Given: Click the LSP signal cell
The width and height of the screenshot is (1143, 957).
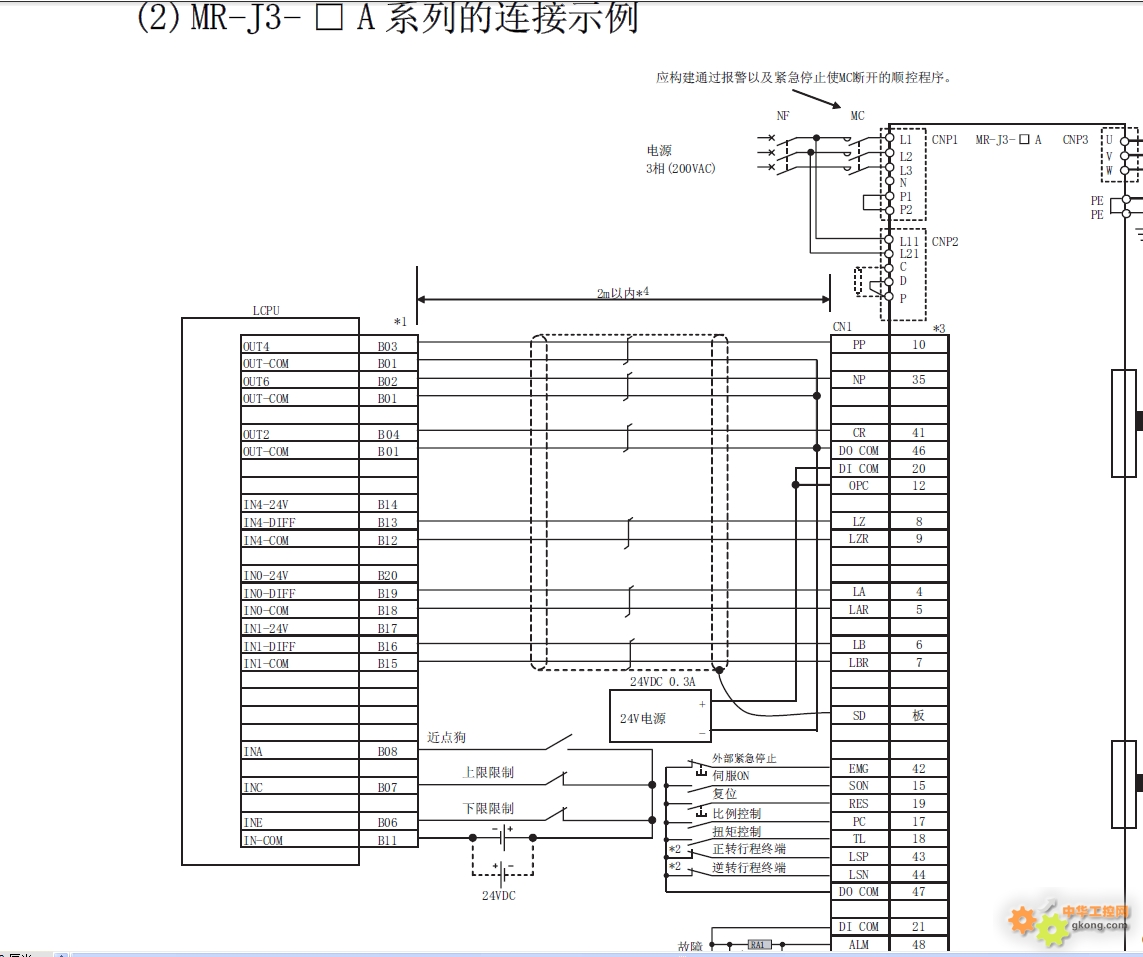Looking at the screenshot, I should click(x=860, y=856).
